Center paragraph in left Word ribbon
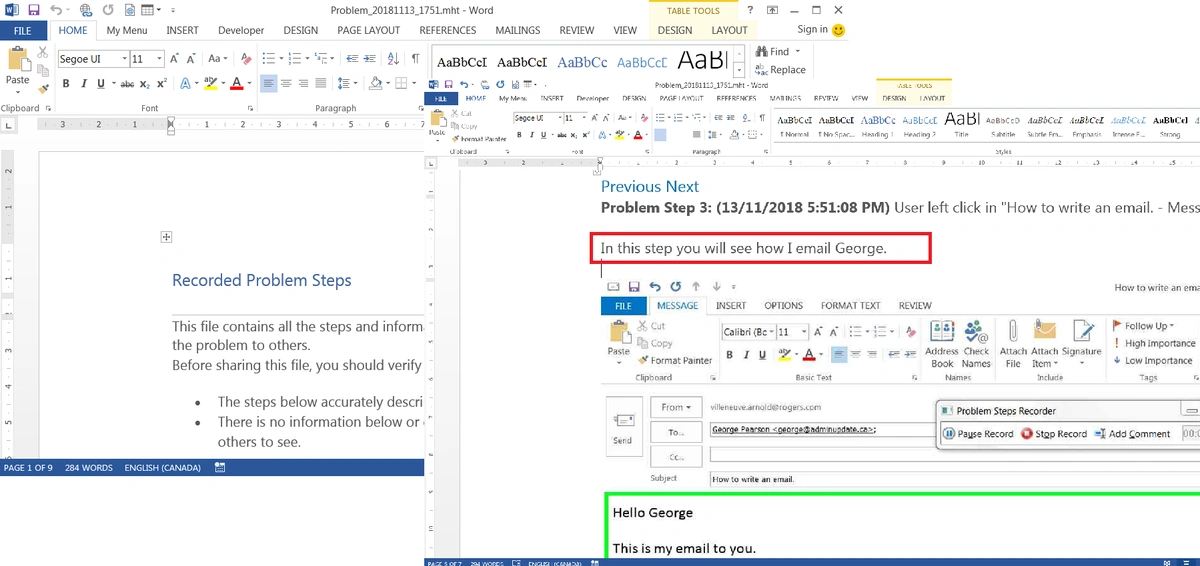Viewport: 1200px width, 566px height. click(x=287, y=84)
